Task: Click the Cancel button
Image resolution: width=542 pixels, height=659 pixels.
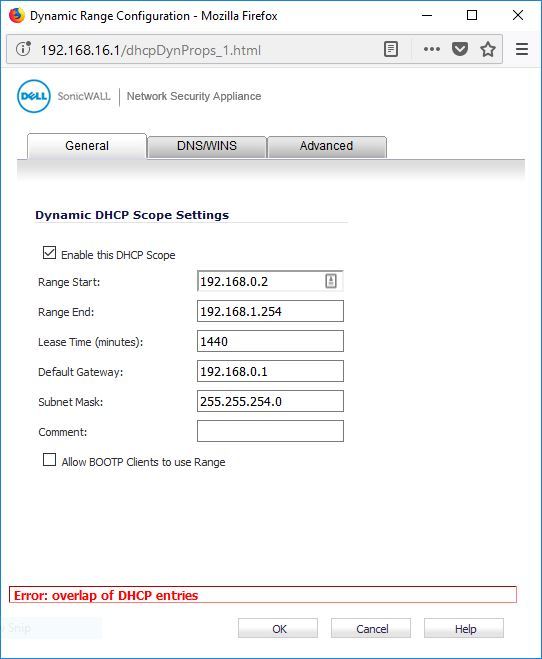Action: pos(371,628)
